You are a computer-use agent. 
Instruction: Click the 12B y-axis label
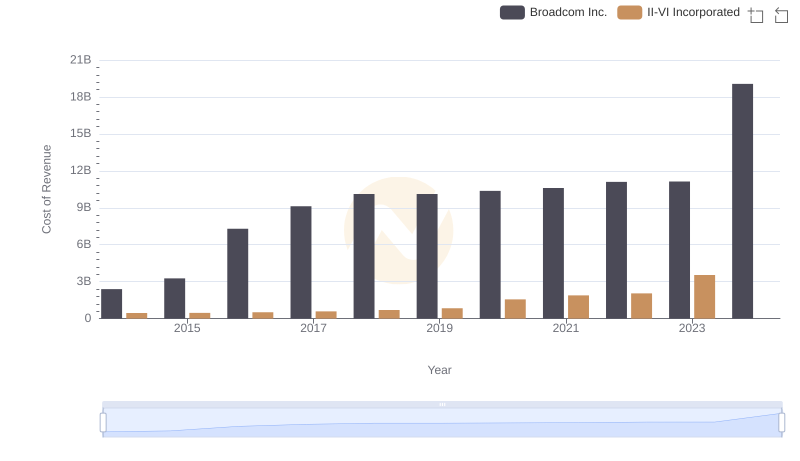[81, 170]
